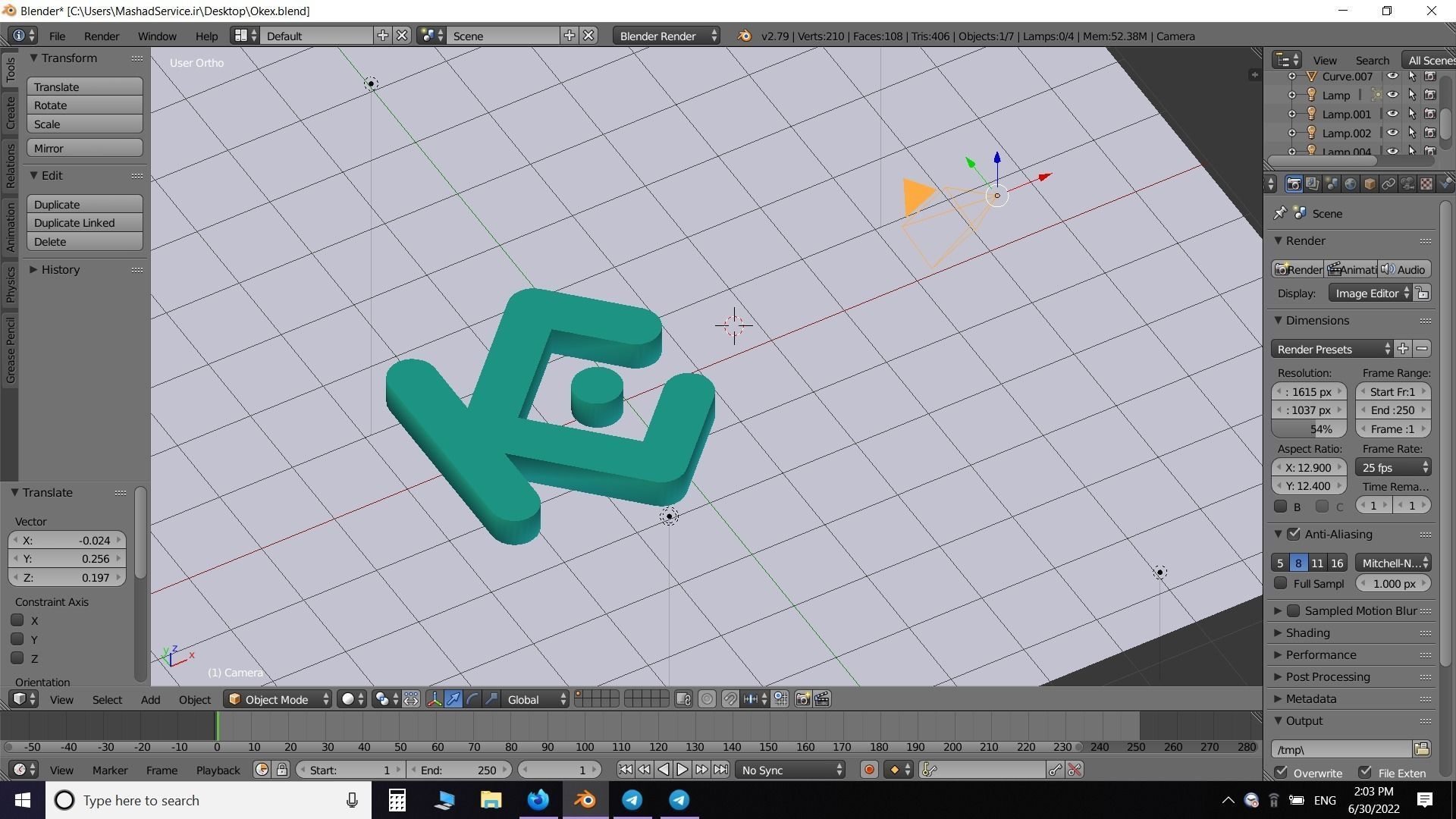Open the Object Mode dropdown
Screen dimensions: 1456x819
coord(278,699)
